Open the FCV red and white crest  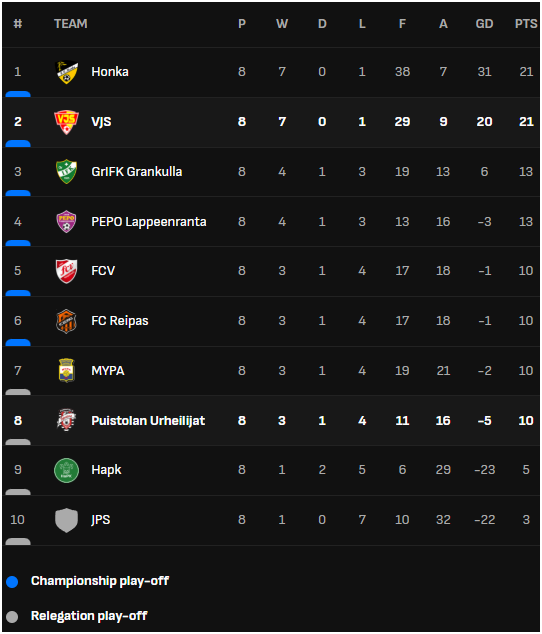pos(66,271)
